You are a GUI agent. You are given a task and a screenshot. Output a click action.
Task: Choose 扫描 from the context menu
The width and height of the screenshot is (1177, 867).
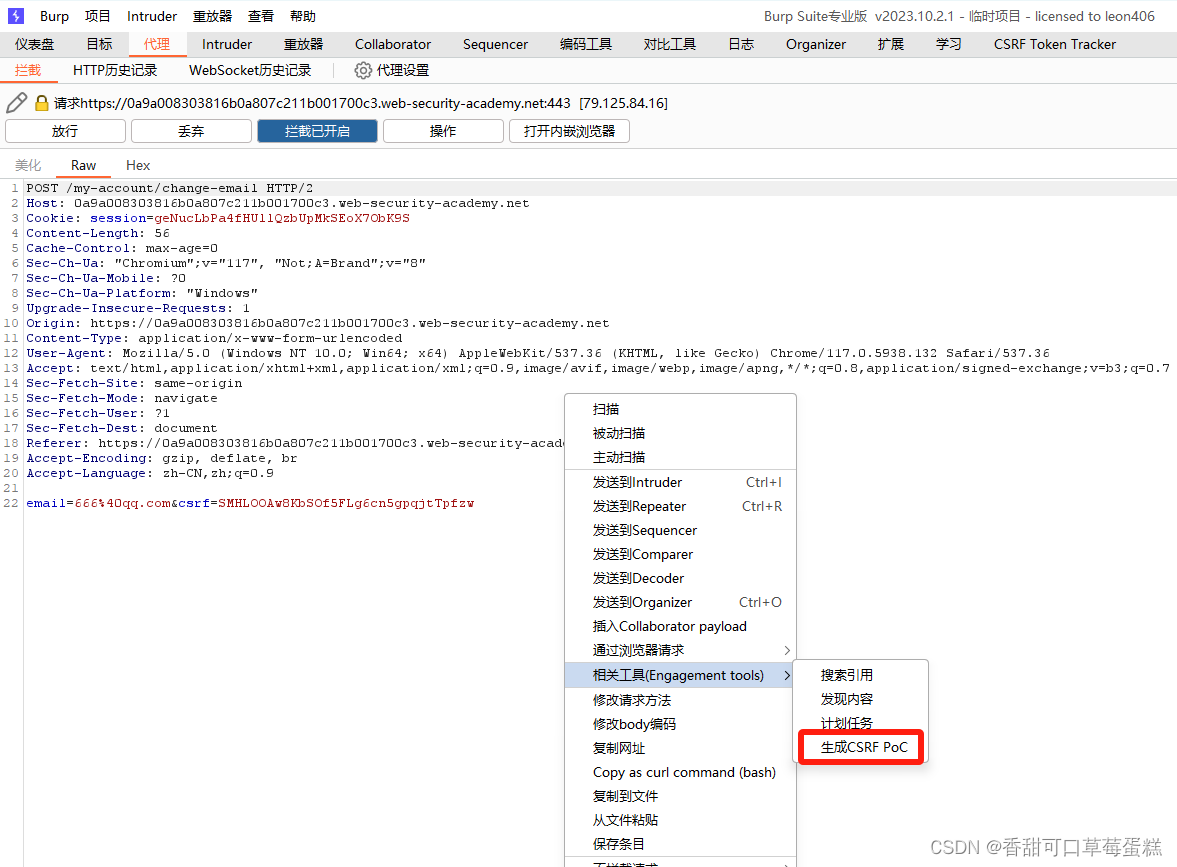pyautogui.click(x=680, y=409)
